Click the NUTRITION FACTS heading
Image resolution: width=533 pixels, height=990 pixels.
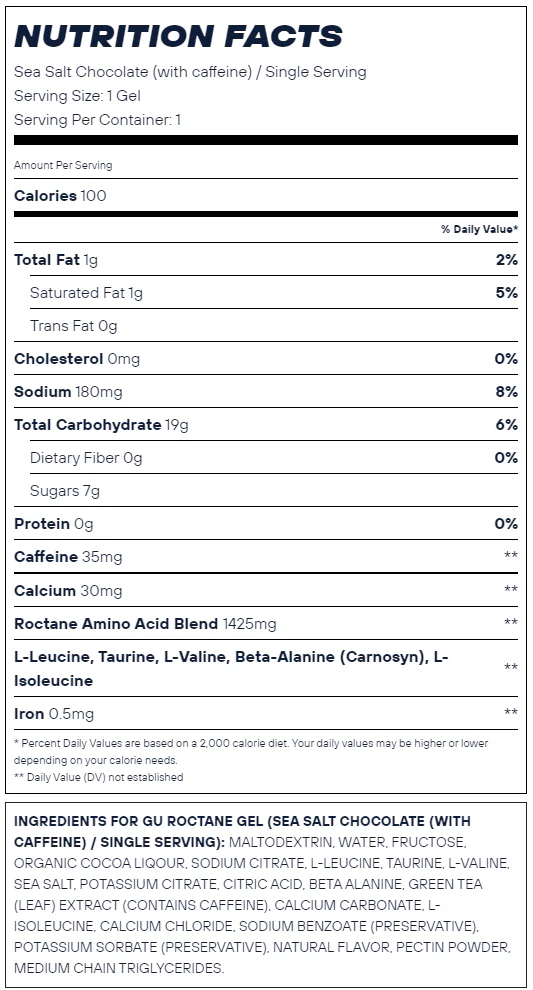click(178, 37)
